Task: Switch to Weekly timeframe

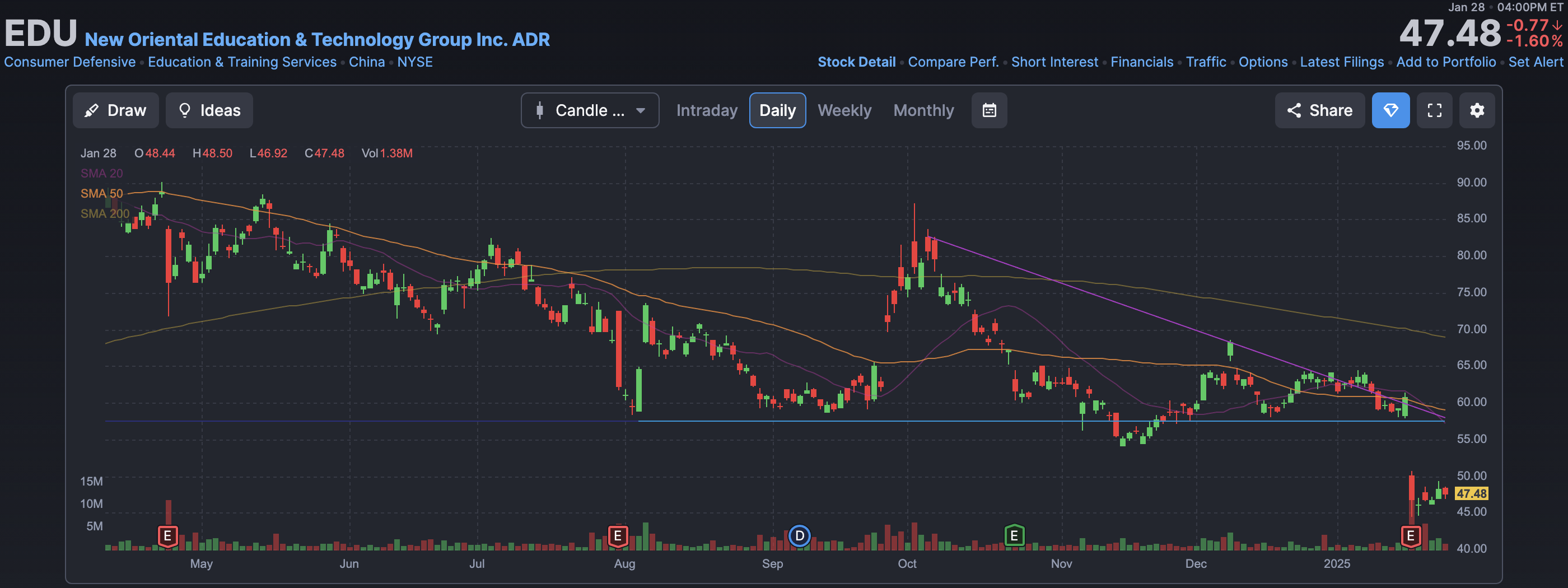Action: point(844,110)
